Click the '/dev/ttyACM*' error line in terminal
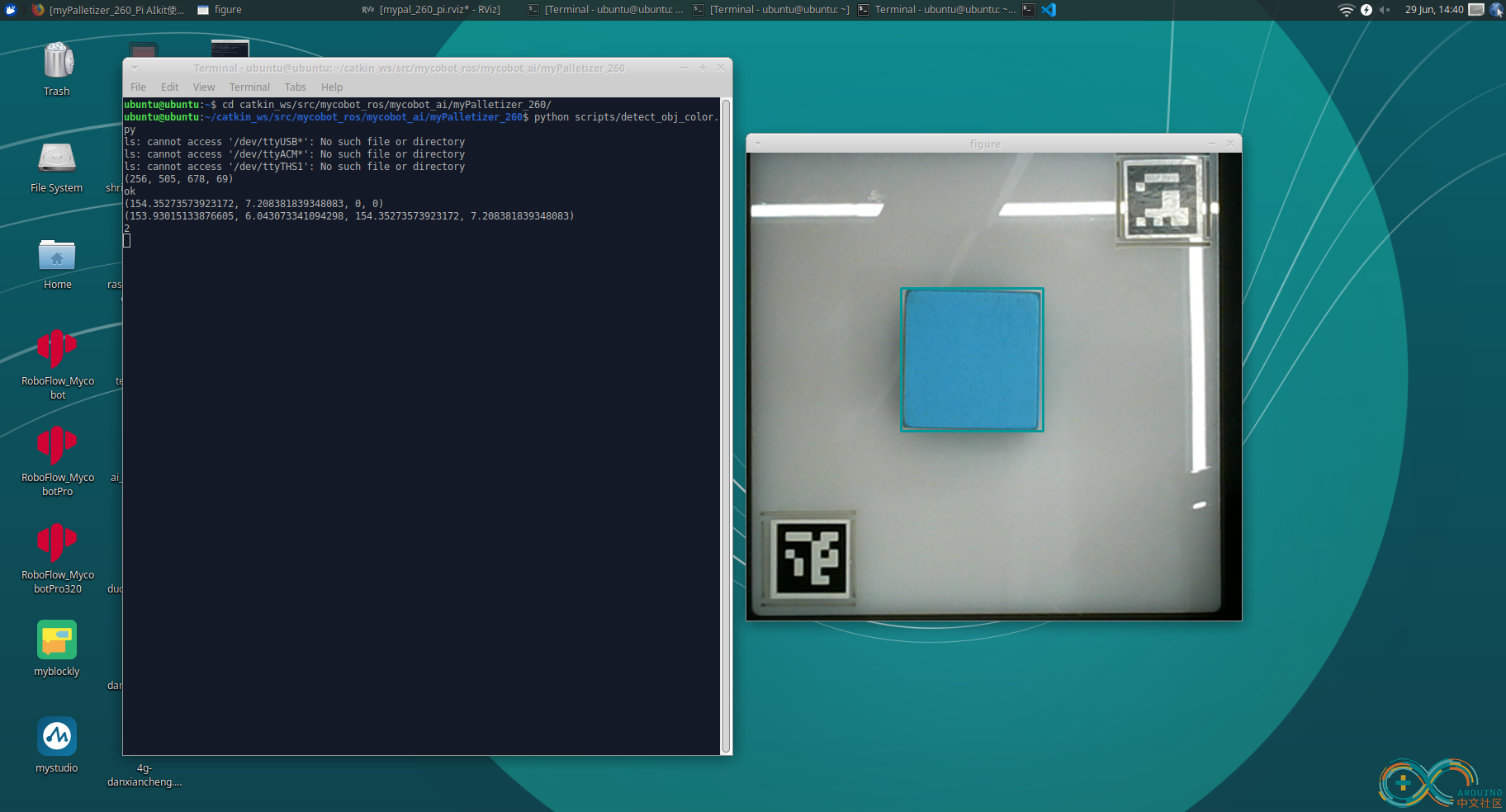The height and width of the screenshot is (812, 1506). click(x=295, y=154)
